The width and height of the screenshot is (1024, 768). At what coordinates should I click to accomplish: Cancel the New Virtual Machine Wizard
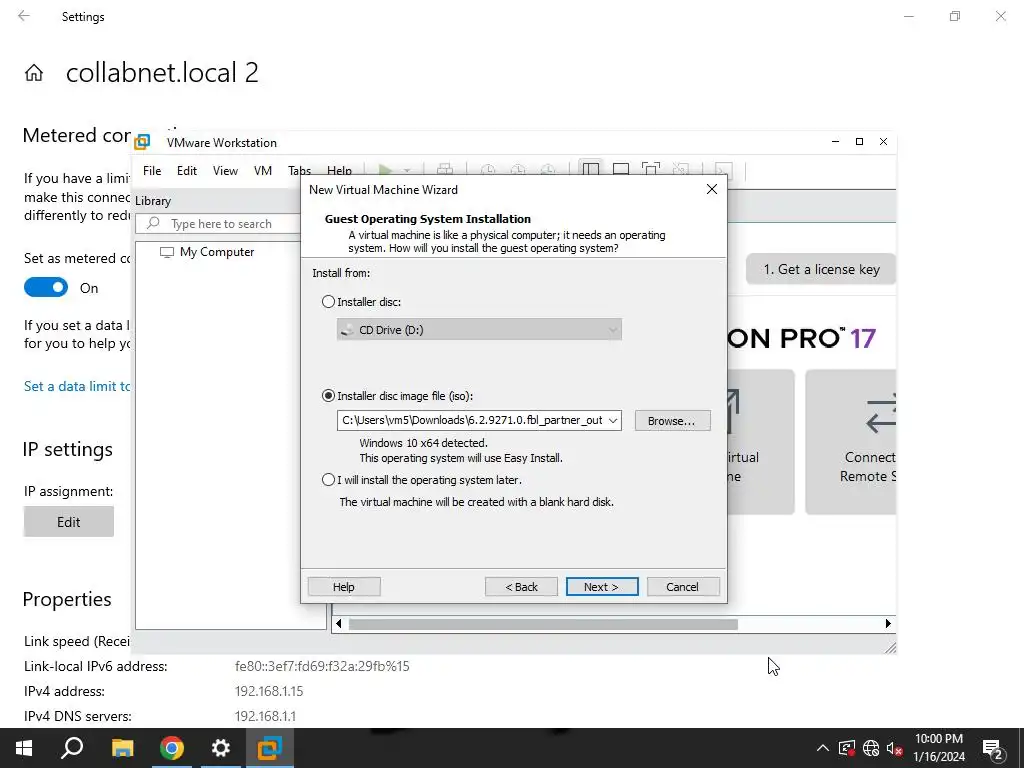pyautogui.click(x=682, y=586)
